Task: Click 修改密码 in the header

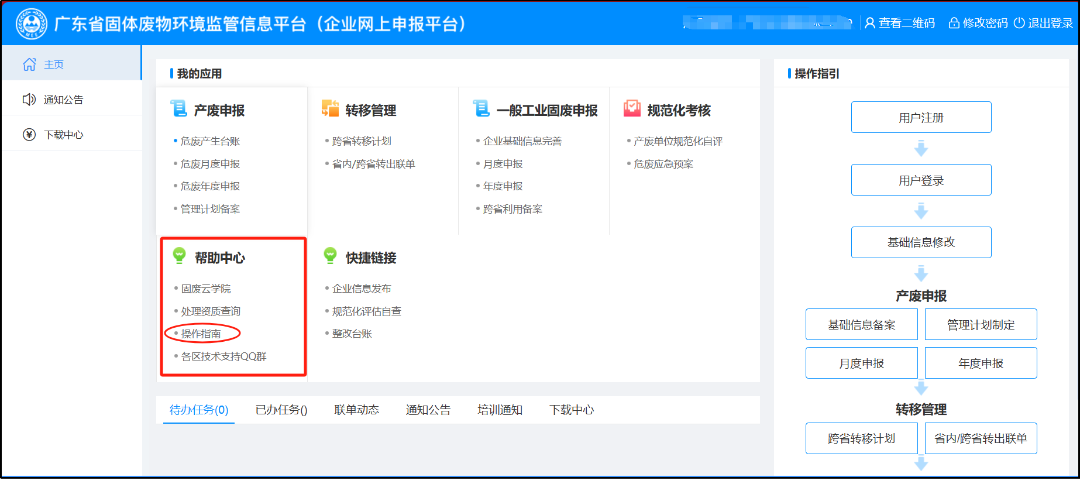Action: point(985,23)
